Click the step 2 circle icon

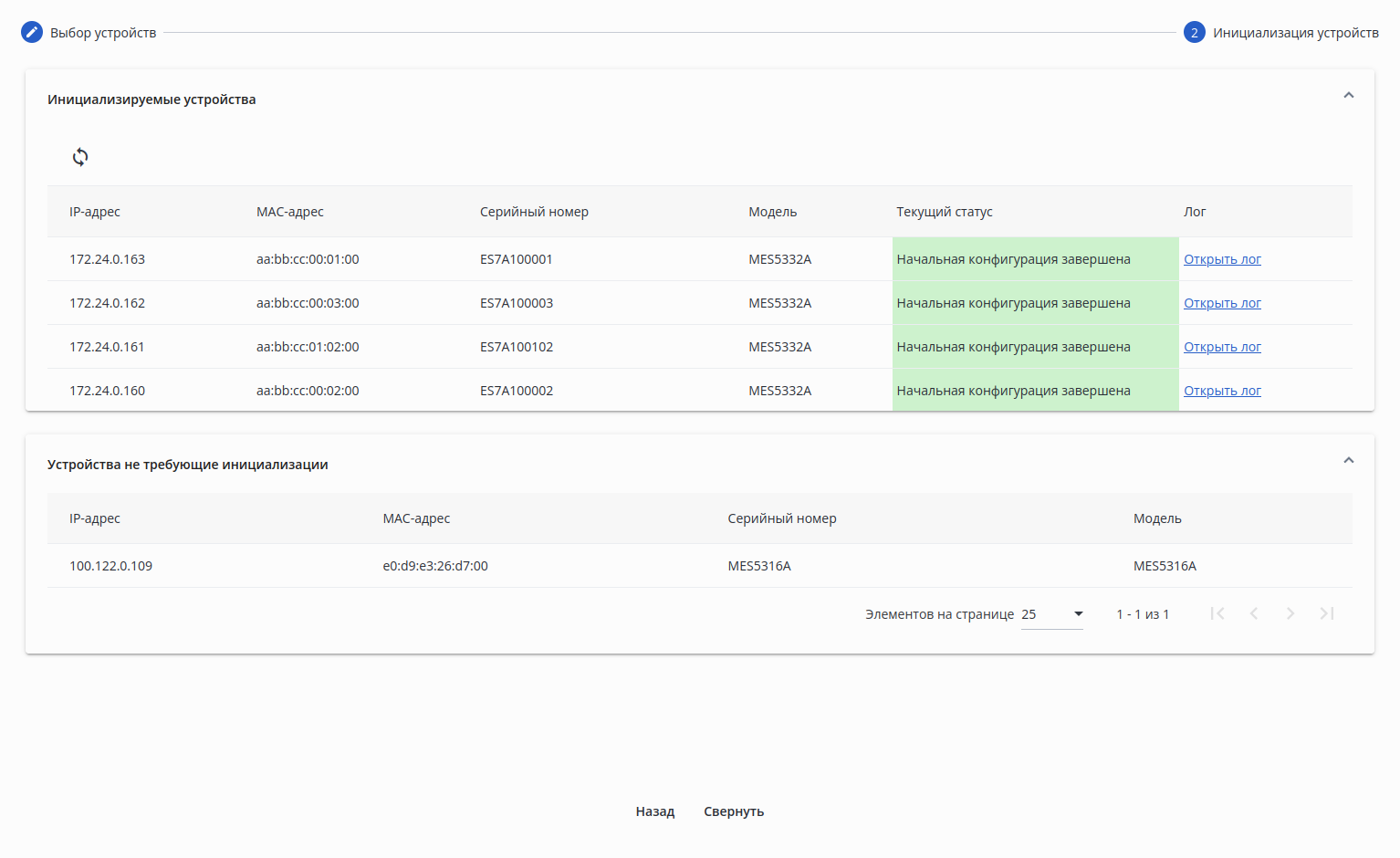click(x=1194, y=33)
